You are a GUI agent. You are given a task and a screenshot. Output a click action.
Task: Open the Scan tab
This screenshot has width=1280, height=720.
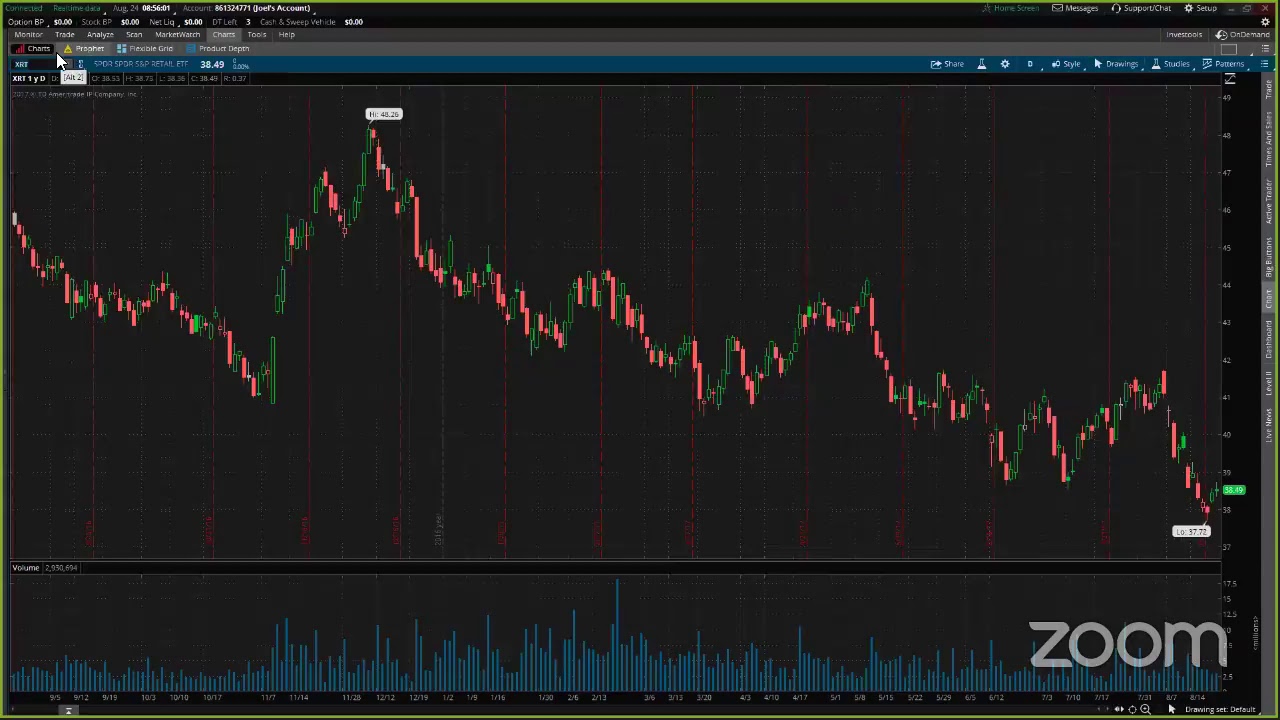coord(134,34)
